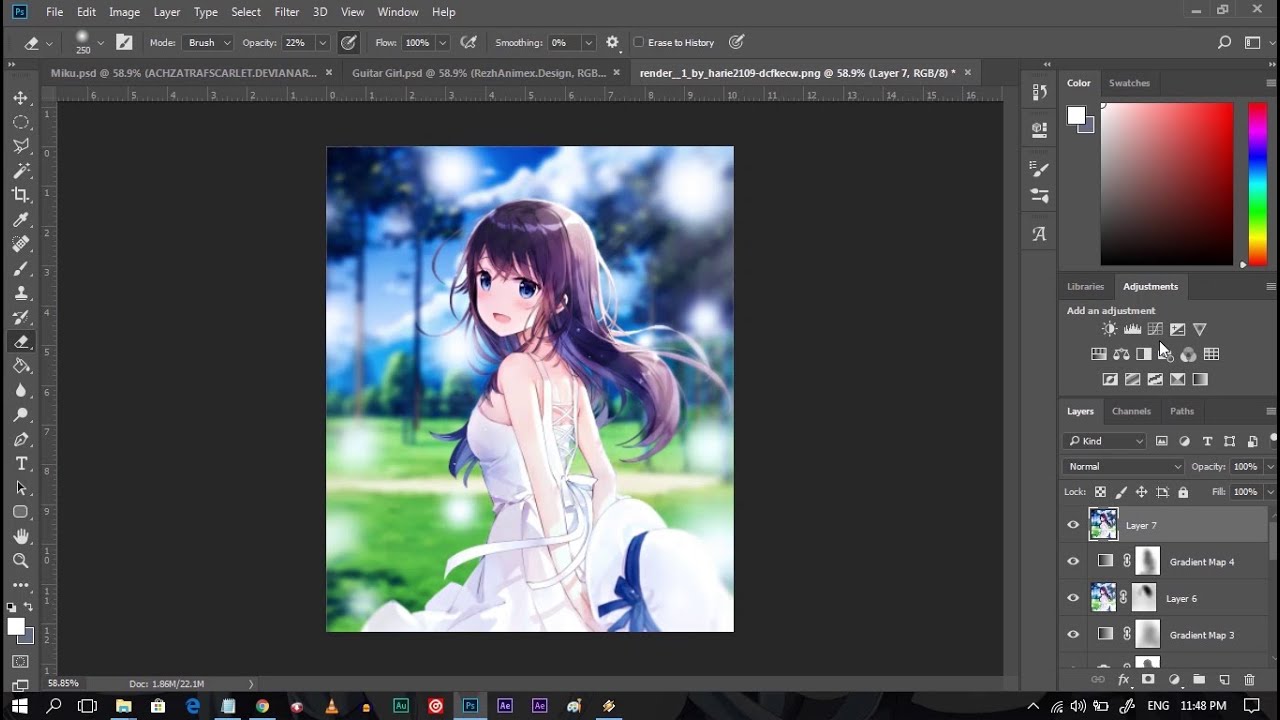Select the Brush tool
Image resolution: width=1280 pixels, height=720 pixels.
coord(20,269)
